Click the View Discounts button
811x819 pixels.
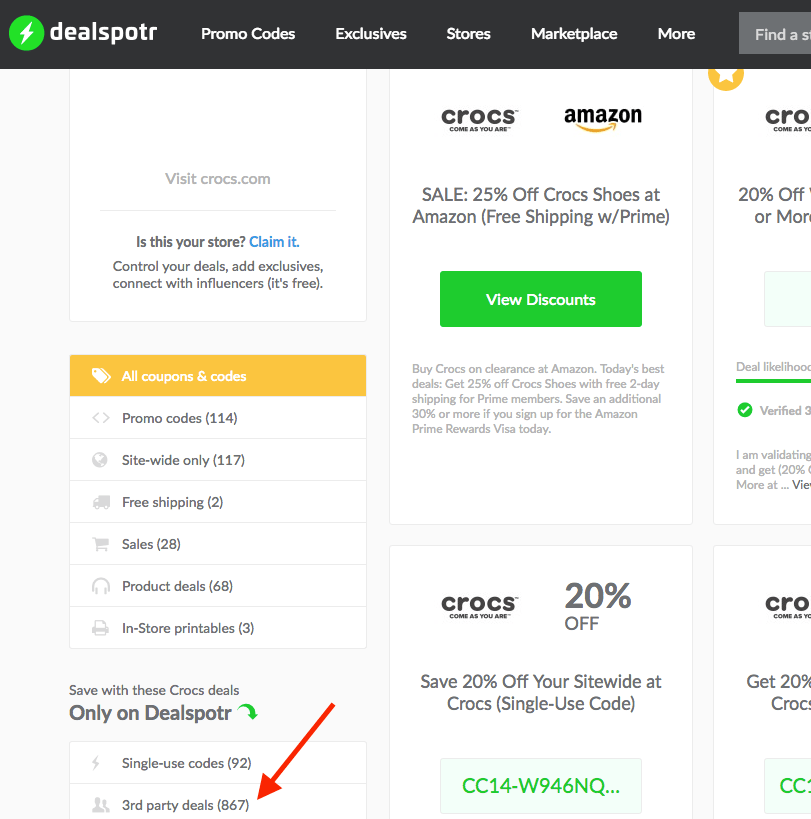[540, 299]
